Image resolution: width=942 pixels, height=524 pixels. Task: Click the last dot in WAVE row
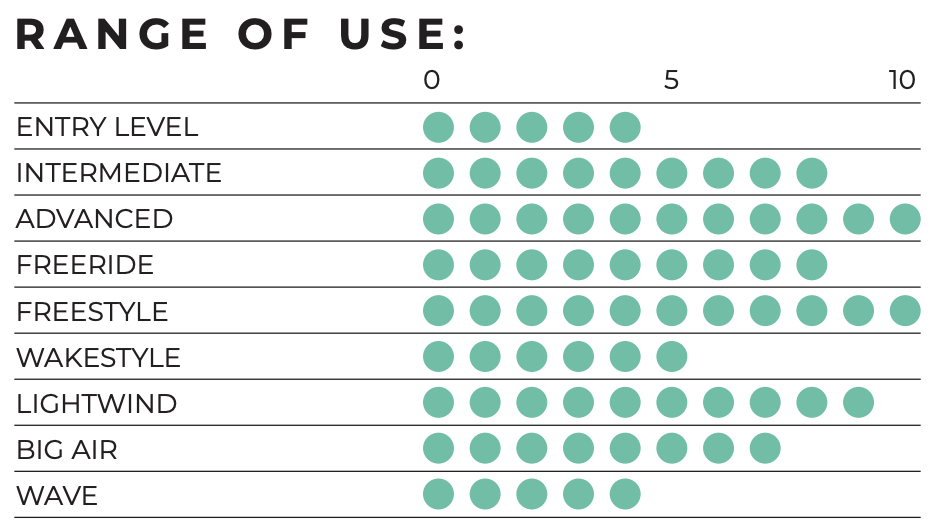point(625,494)
